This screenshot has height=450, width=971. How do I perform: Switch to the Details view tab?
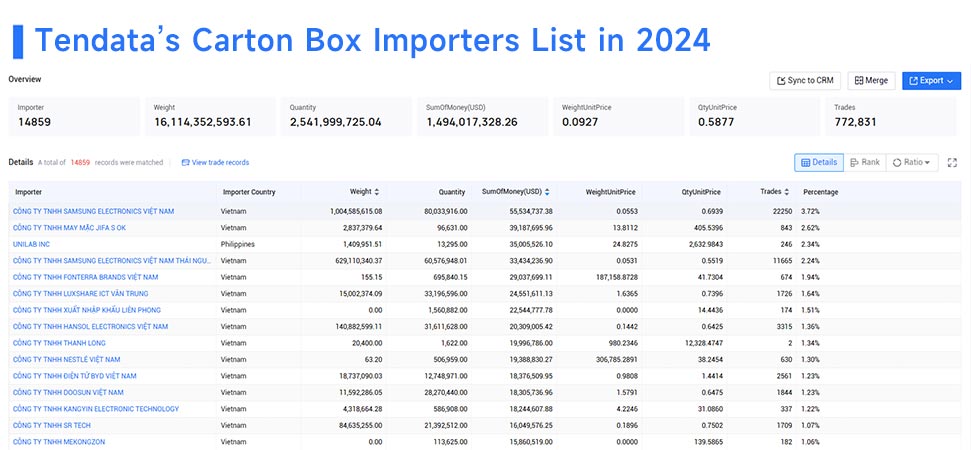click(819, 162)
